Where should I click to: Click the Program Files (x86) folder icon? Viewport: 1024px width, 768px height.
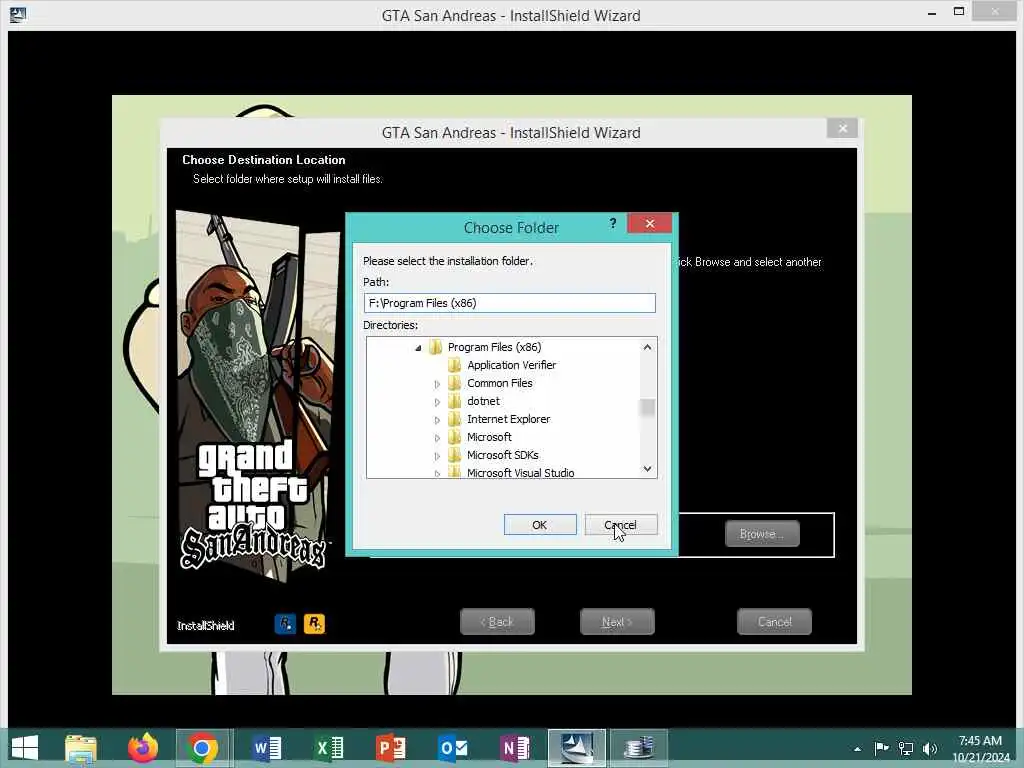(436, 347)
